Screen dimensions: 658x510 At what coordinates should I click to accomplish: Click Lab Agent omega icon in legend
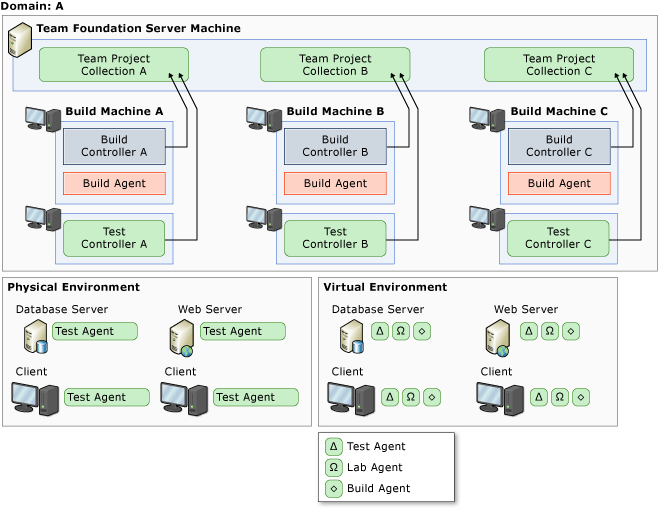334,467
